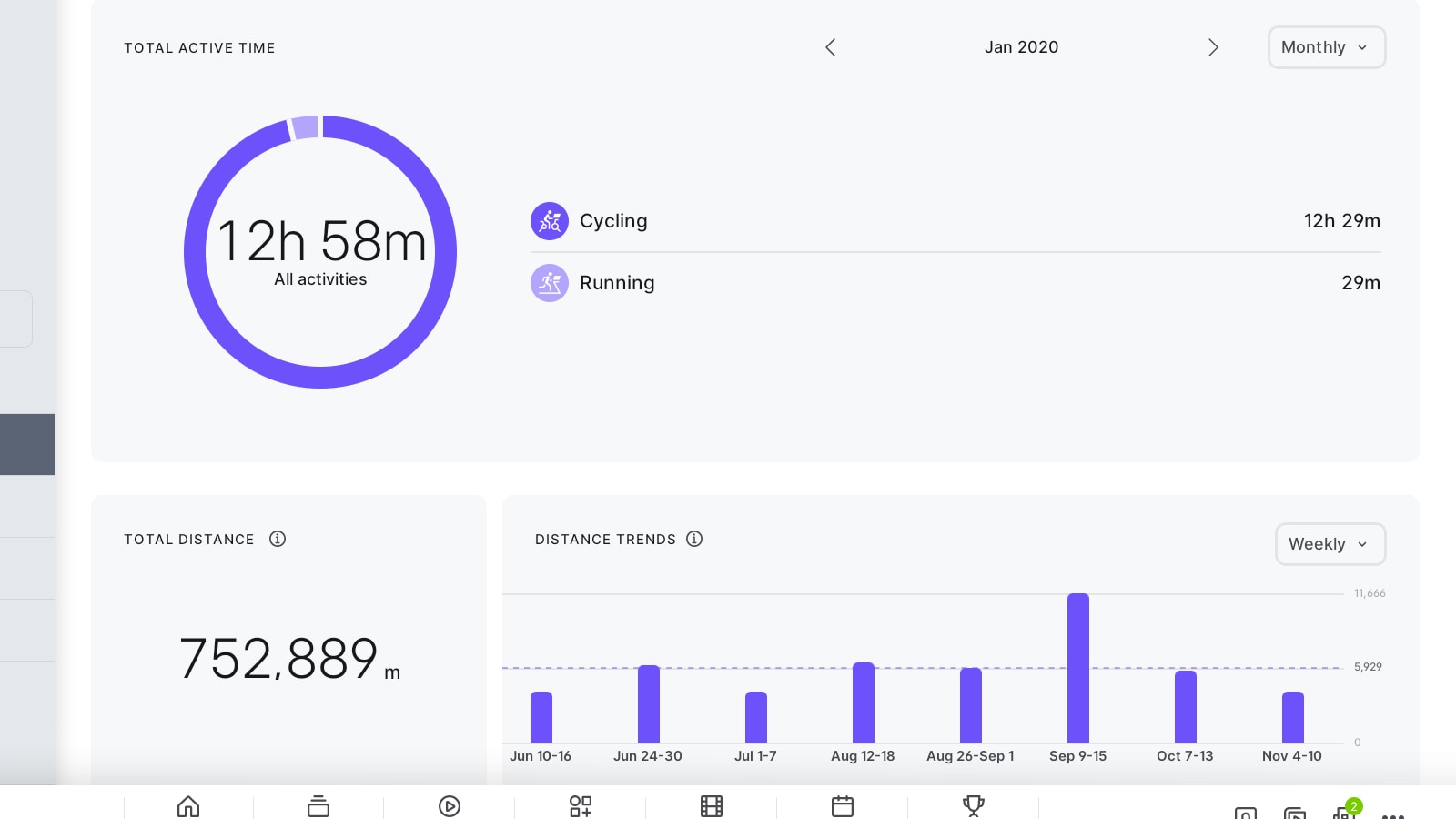Screen dimensions: 1456x819
Task: Select the tallest Sep 9-15 bar
Action: tap(1078, 668)
